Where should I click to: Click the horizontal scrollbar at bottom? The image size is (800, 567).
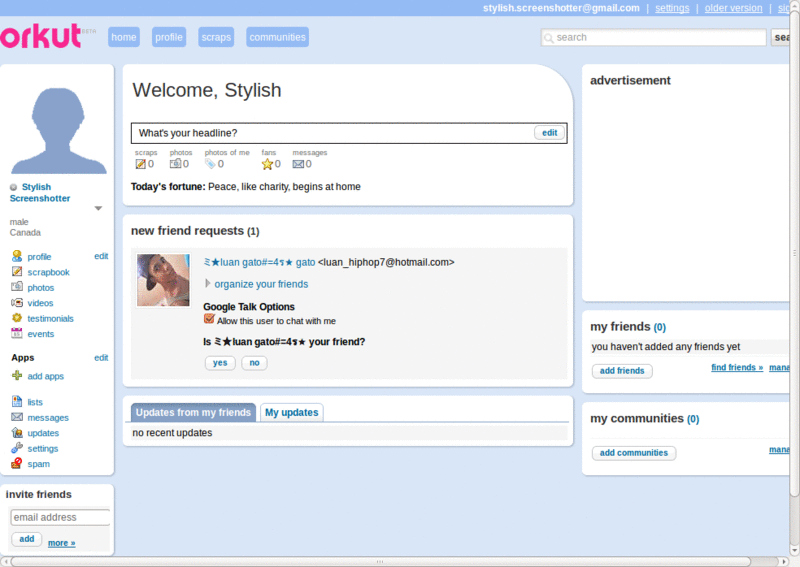click(380, 561)
